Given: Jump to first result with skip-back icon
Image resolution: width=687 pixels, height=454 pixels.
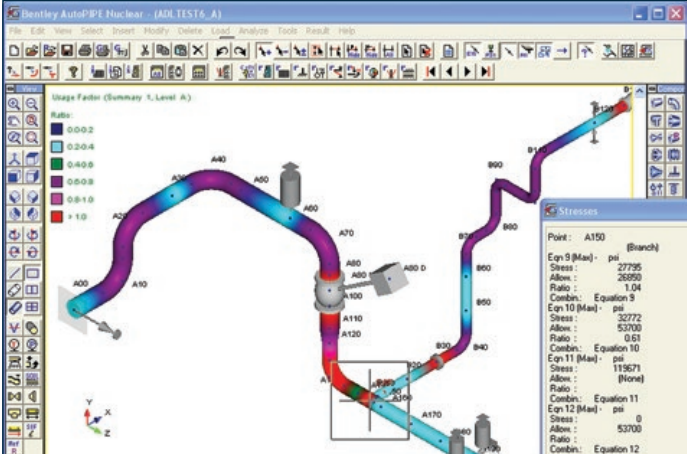Looking at the screenshot, I should 431,71.
